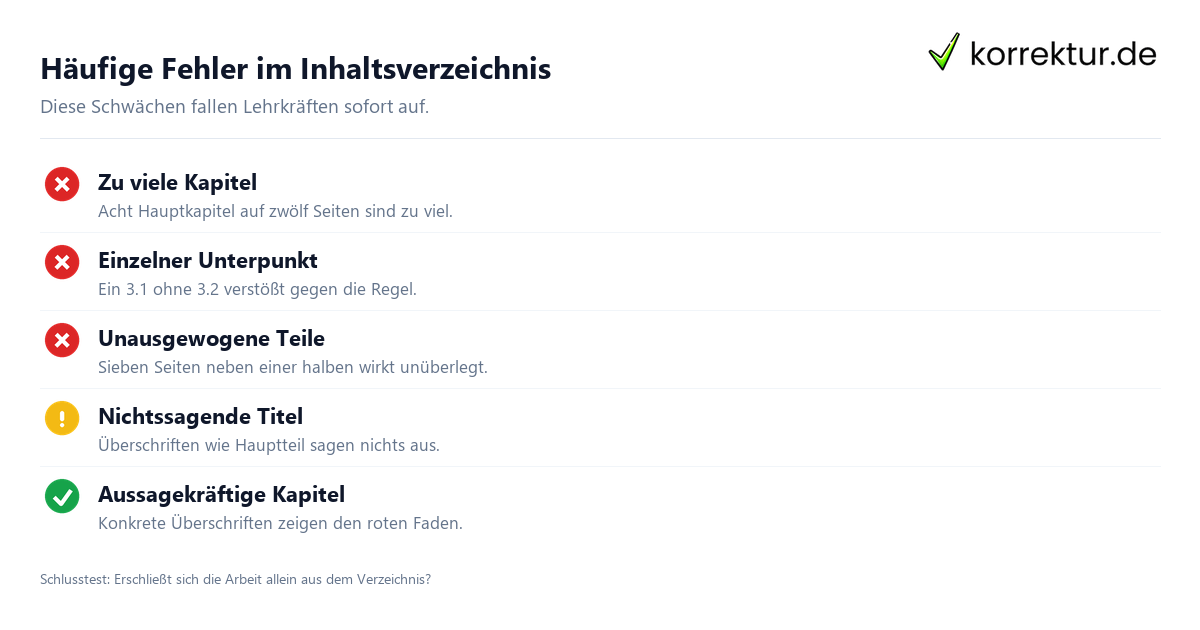Click the yellow exclamation warning icon
Image resolution: width=1200 pixels, height=630 pixels.
click(x=62, y=418)
